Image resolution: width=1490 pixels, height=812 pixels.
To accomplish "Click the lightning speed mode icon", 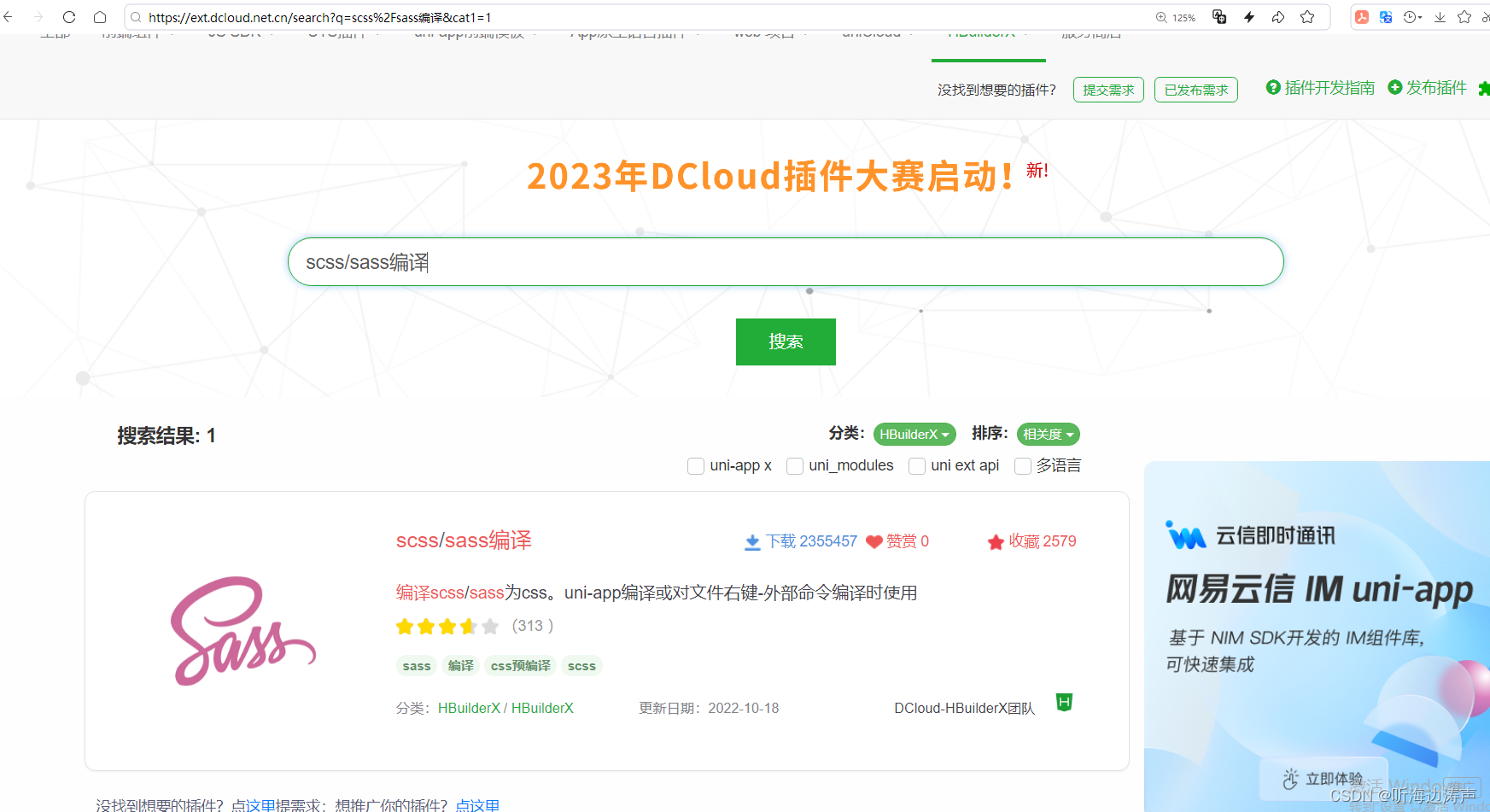I will 1249,17.
